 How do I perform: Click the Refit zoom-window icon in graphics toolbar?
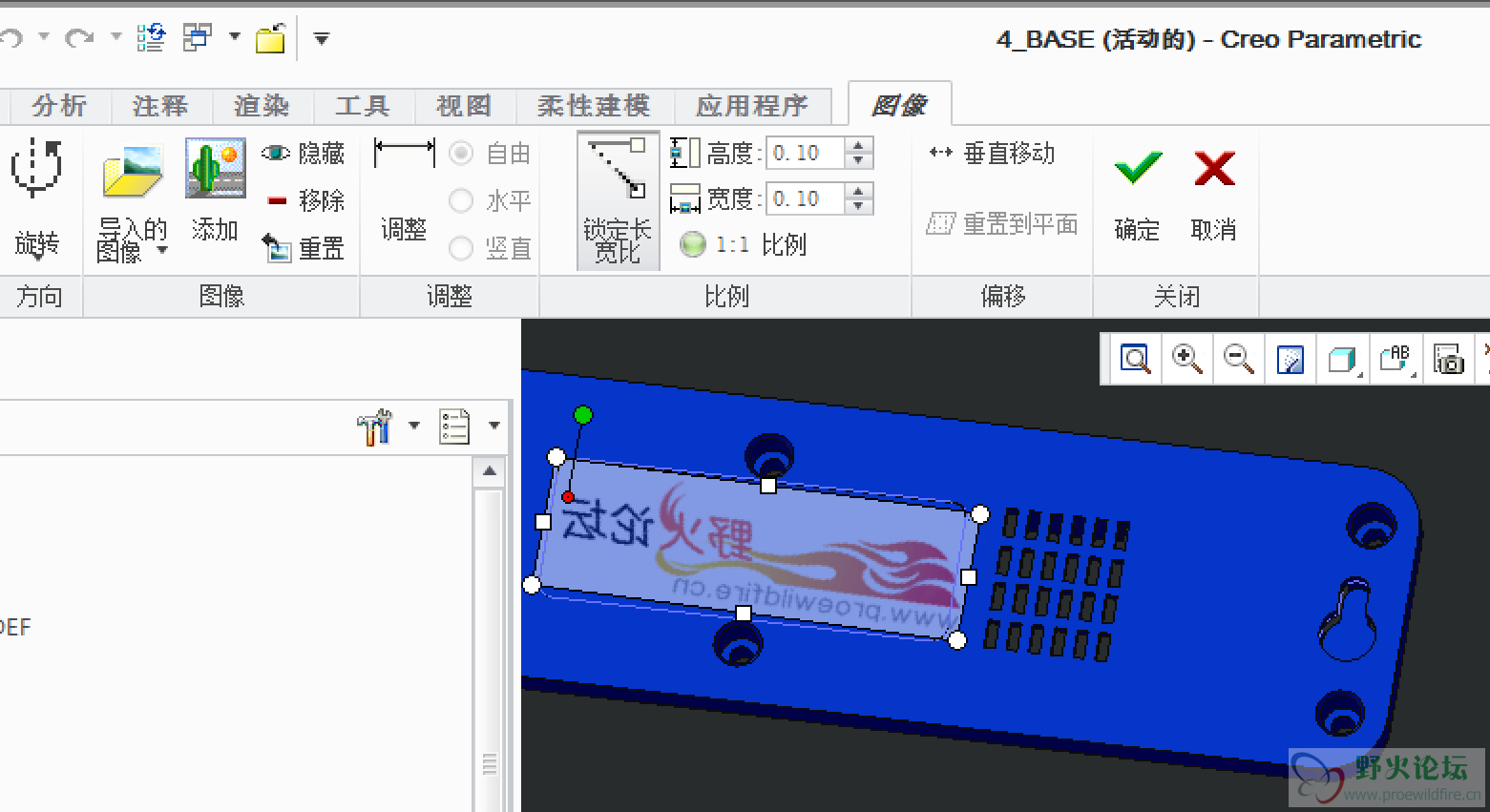pyautogui.click(x=1135, y=360)
